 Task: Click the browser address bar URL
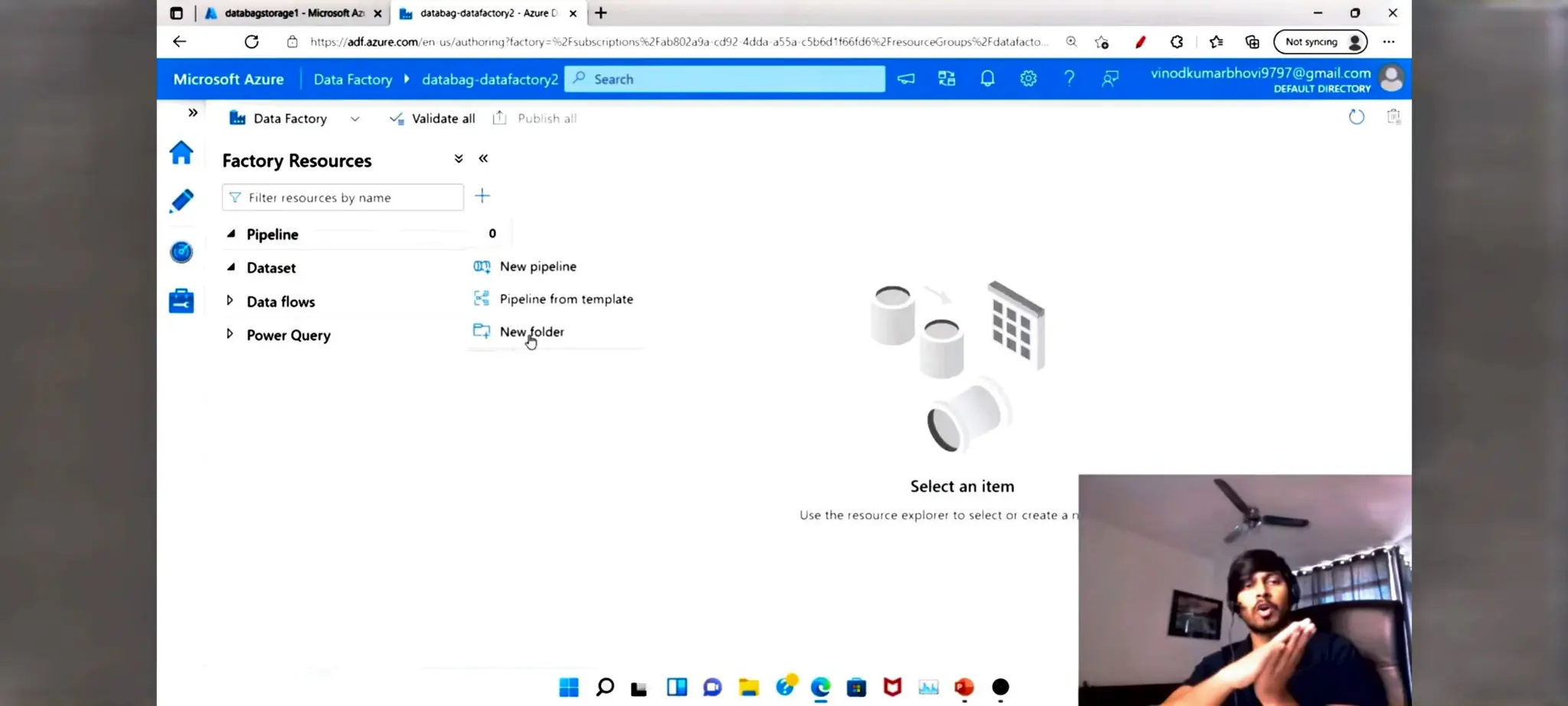pos(678,42)
